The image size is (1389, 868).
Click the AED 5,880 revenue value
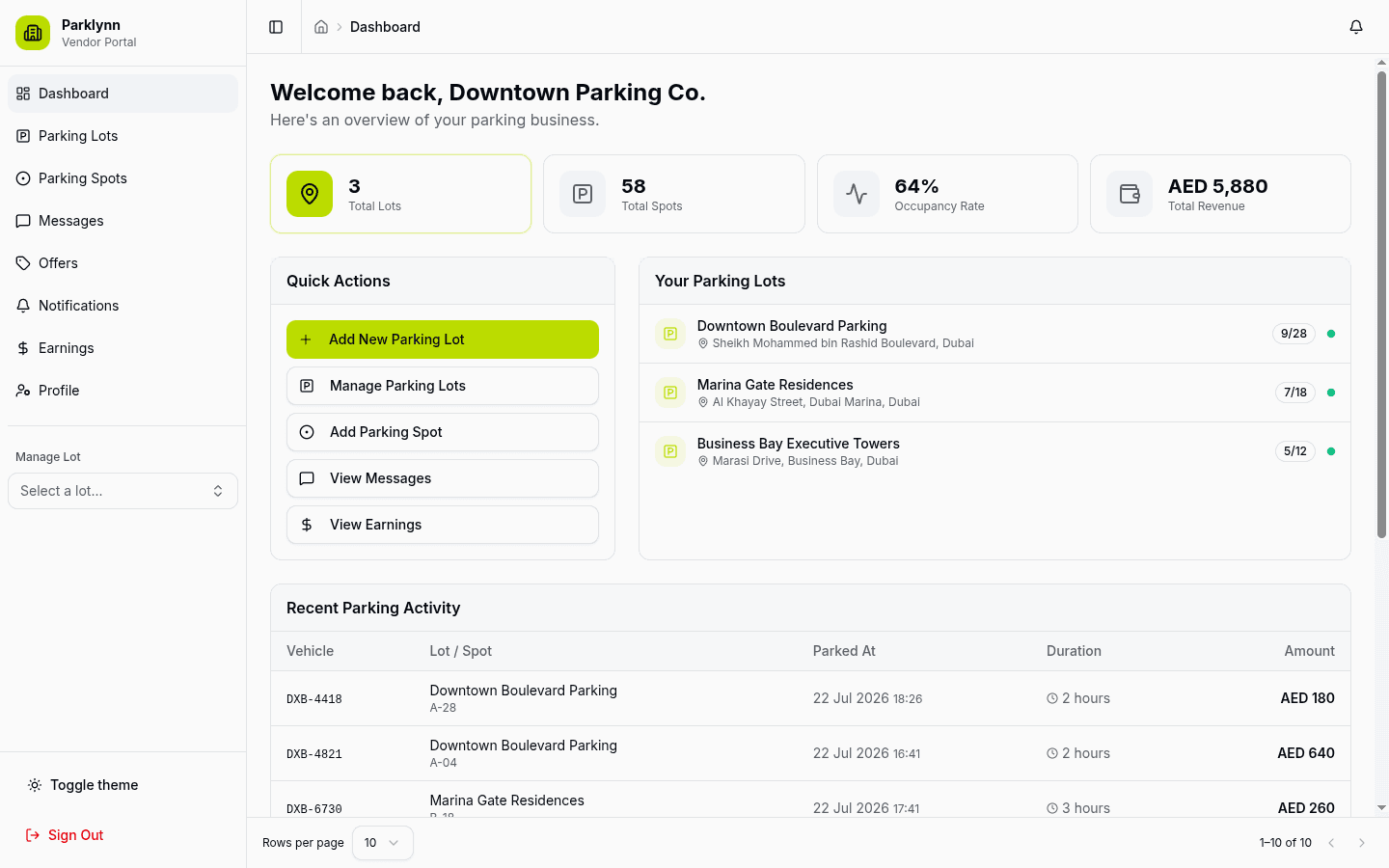point(1218,186)
